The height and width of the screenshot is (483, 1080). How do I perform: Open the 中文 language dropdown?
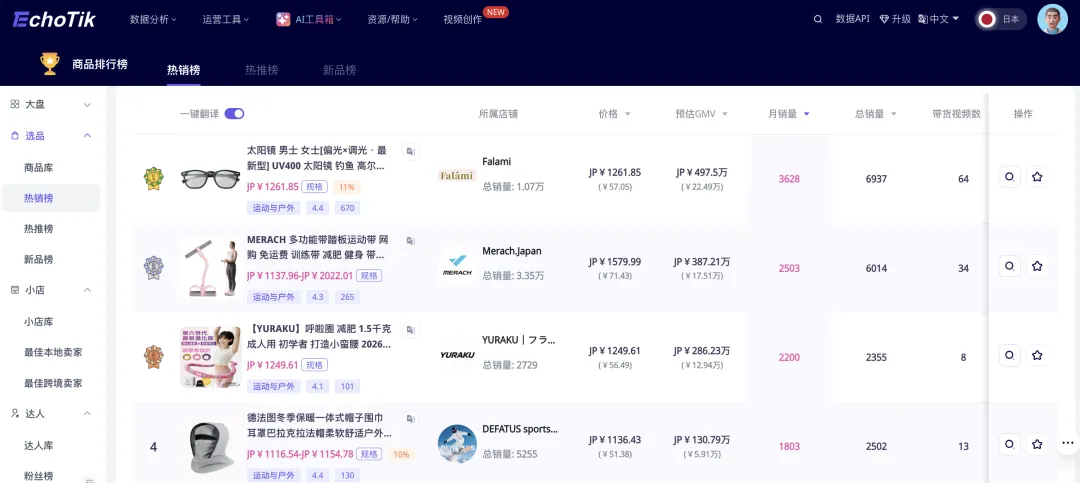939,19
